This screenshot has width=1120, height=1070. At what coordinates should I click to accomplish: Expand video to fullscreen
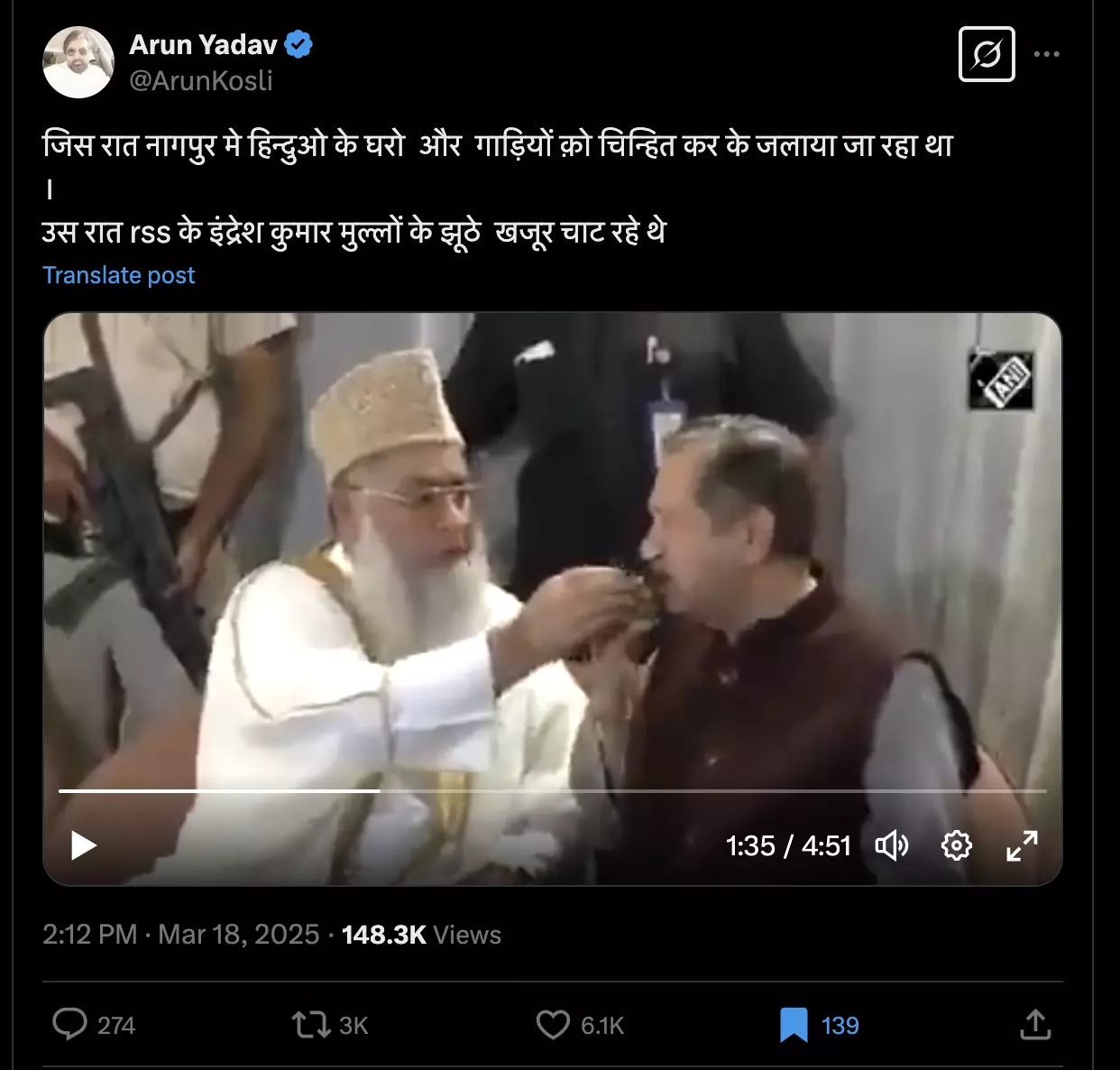click(1022, 845)
